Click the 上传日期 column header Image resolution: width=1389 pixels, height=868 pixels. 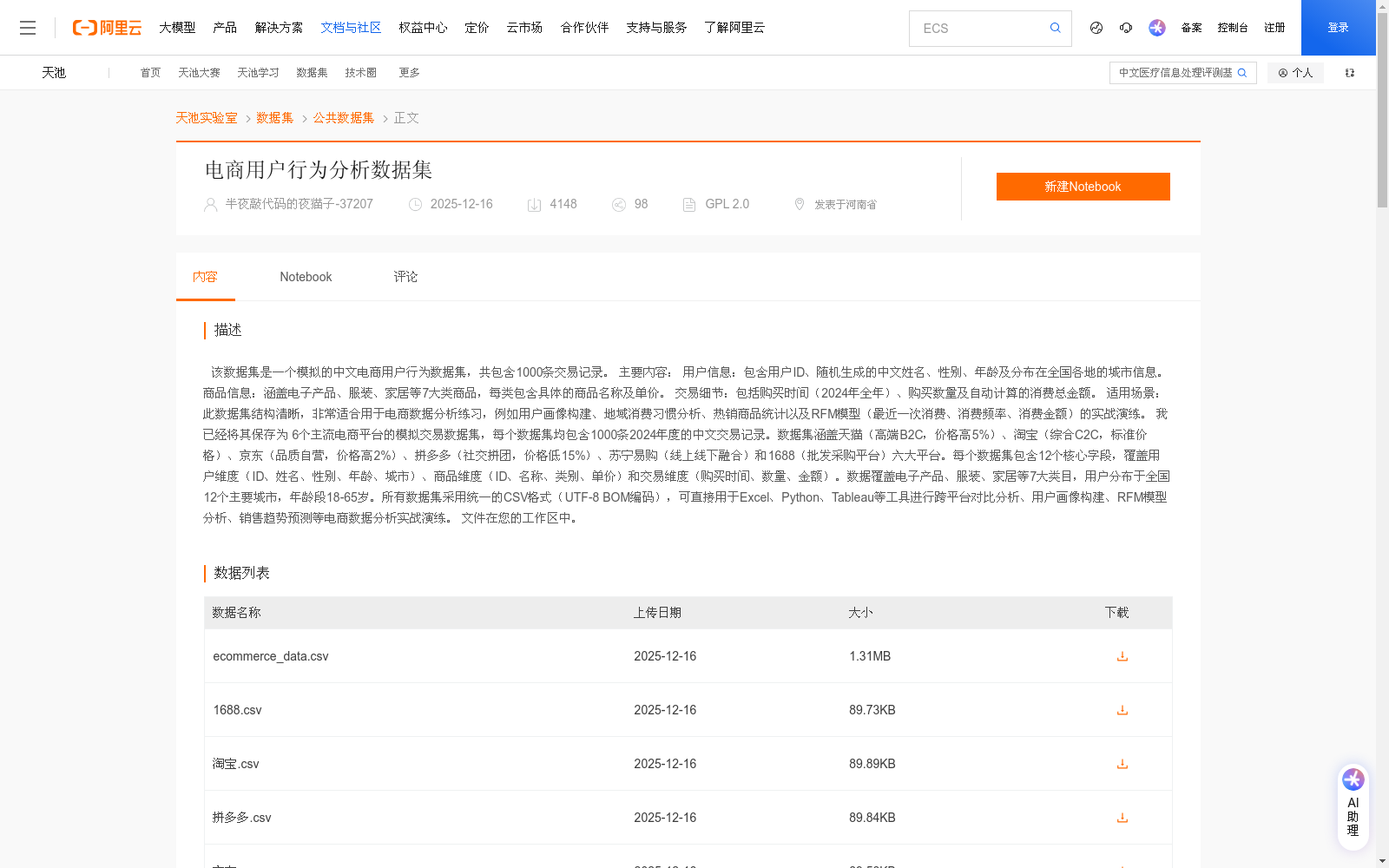(x=657, y=613)
